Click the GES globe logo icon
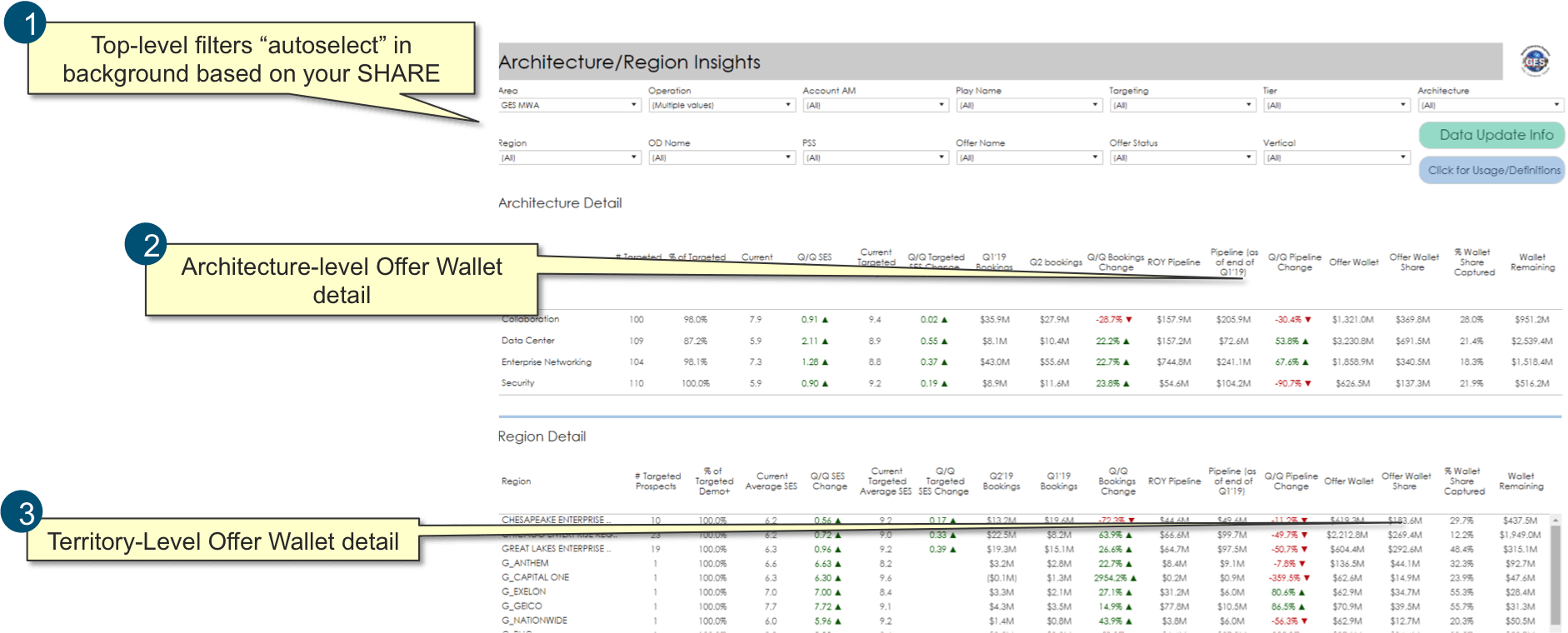Screen dimensions: 1568x633 click(x=1535, y=61)
